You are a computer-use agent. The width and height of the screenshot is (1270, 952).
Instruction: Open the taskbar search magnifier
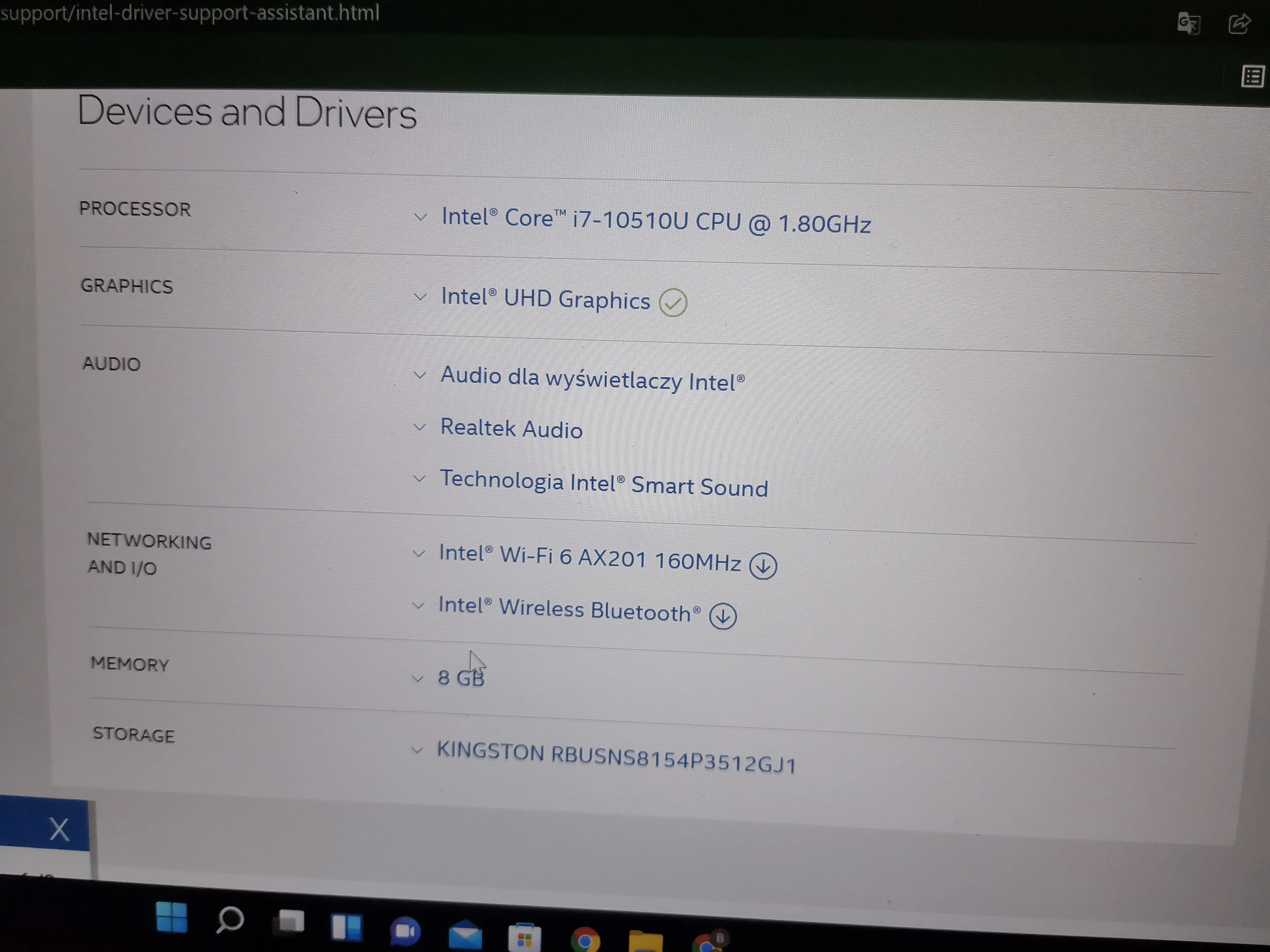coord(230,920)
